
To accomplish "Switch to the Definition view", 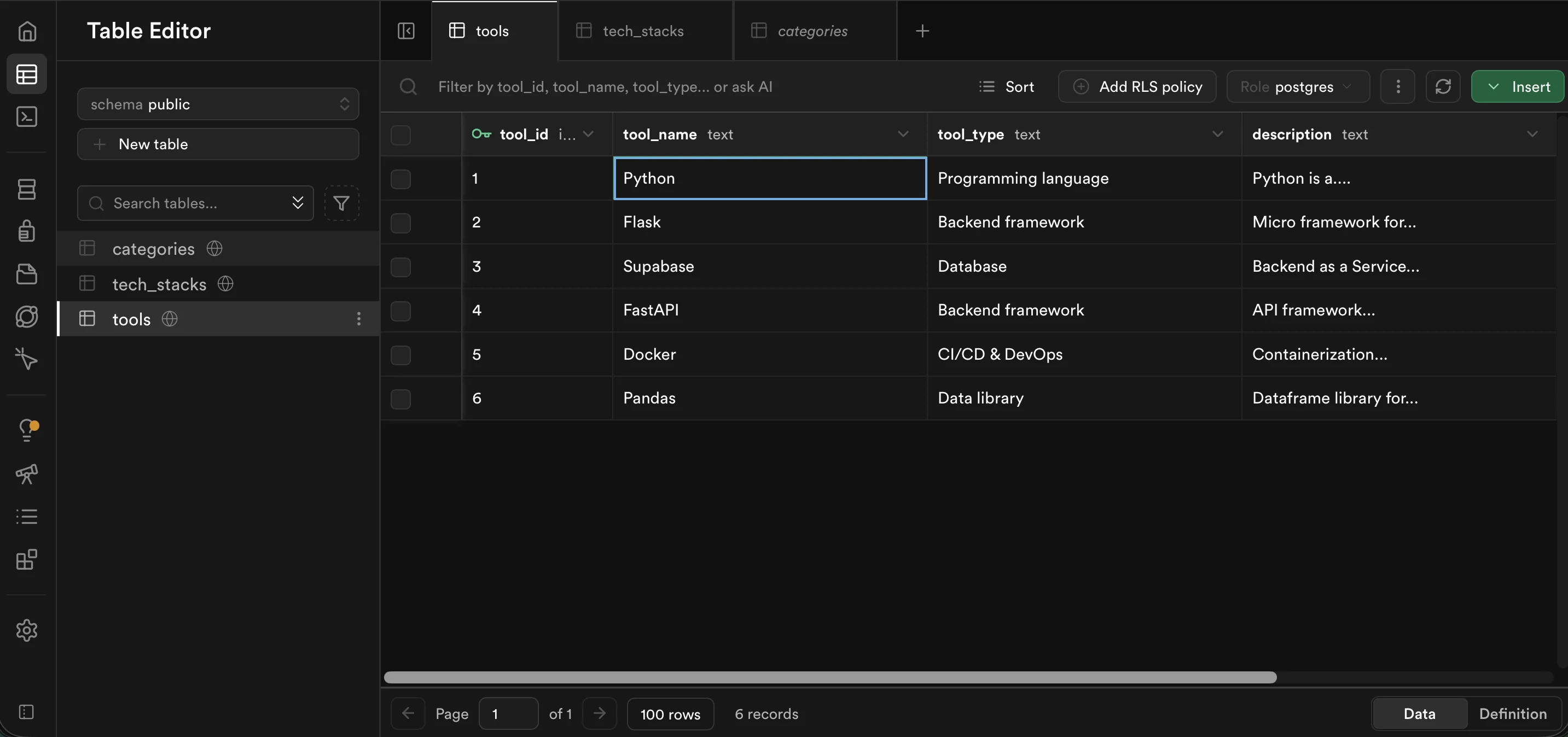I will 1513,713.
